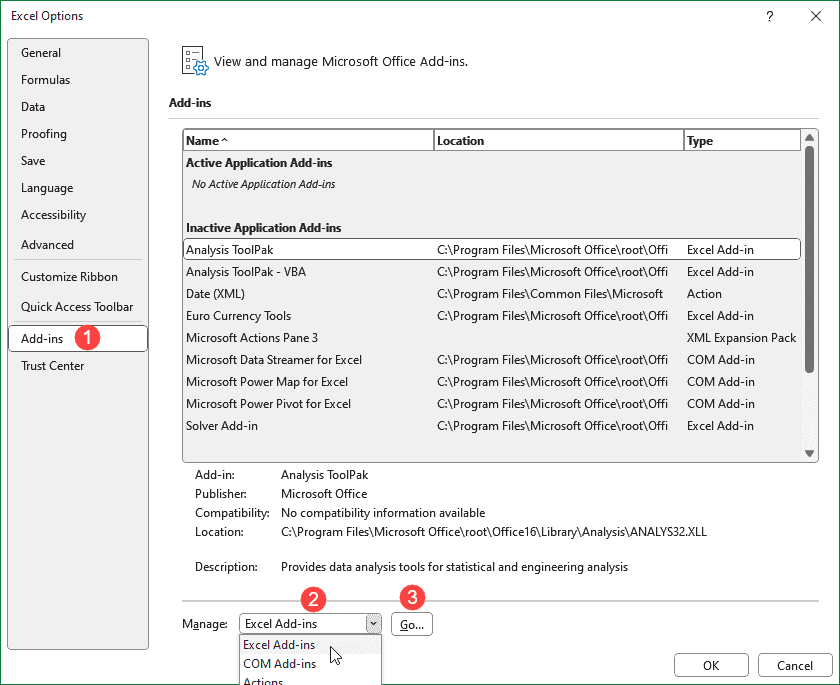840x685 pixels.
Task: Go to the Formulas category
Action: point(45,79)
